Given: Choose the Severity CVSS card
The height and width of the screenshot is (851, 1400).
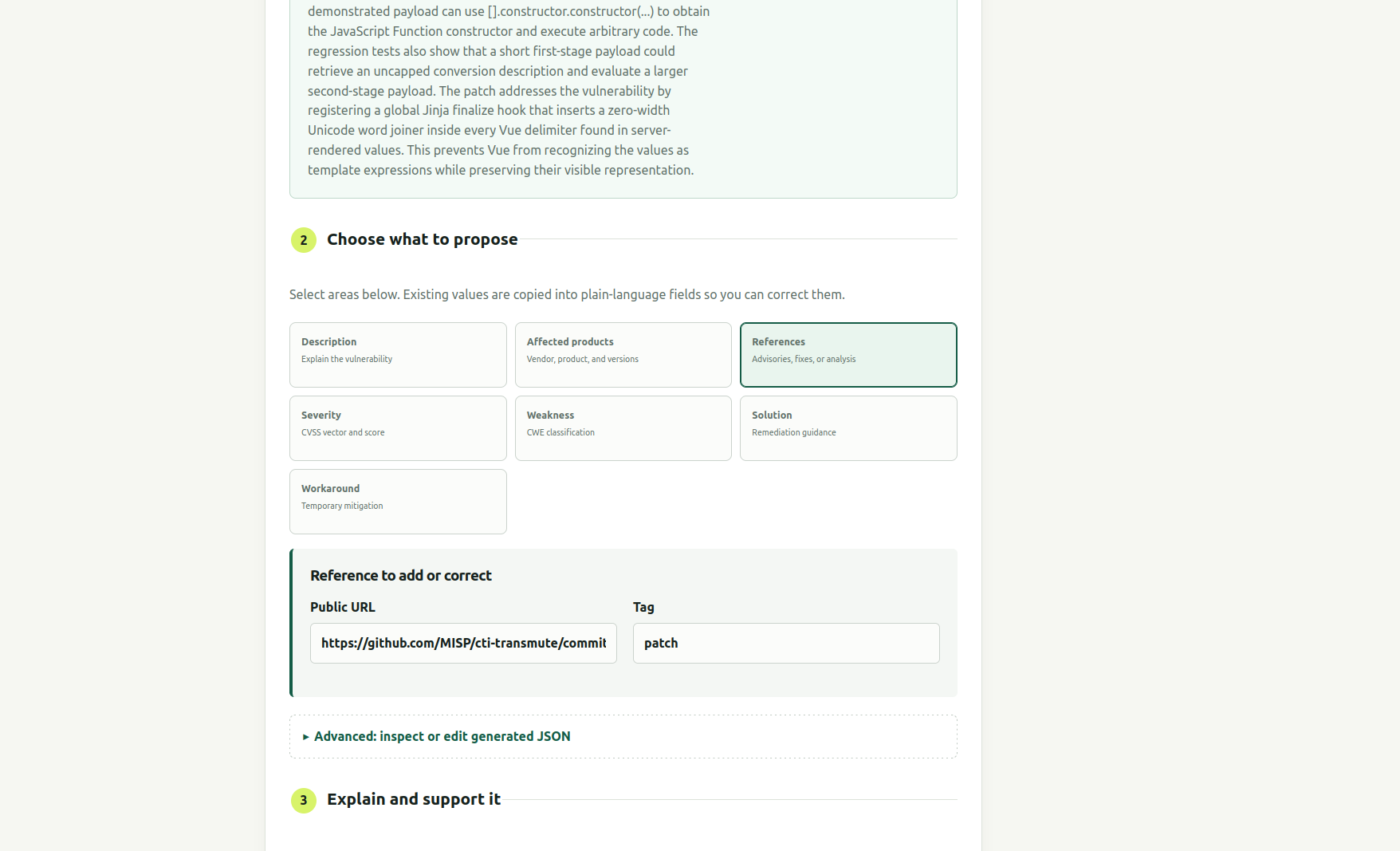Looking at the screenshot, I should [398, 428].
